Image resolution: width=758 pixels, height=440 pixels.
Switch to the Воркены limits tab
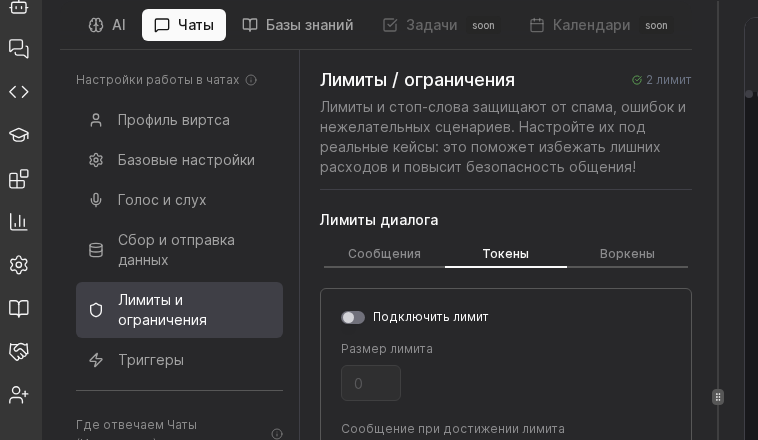tap(627, 254)
